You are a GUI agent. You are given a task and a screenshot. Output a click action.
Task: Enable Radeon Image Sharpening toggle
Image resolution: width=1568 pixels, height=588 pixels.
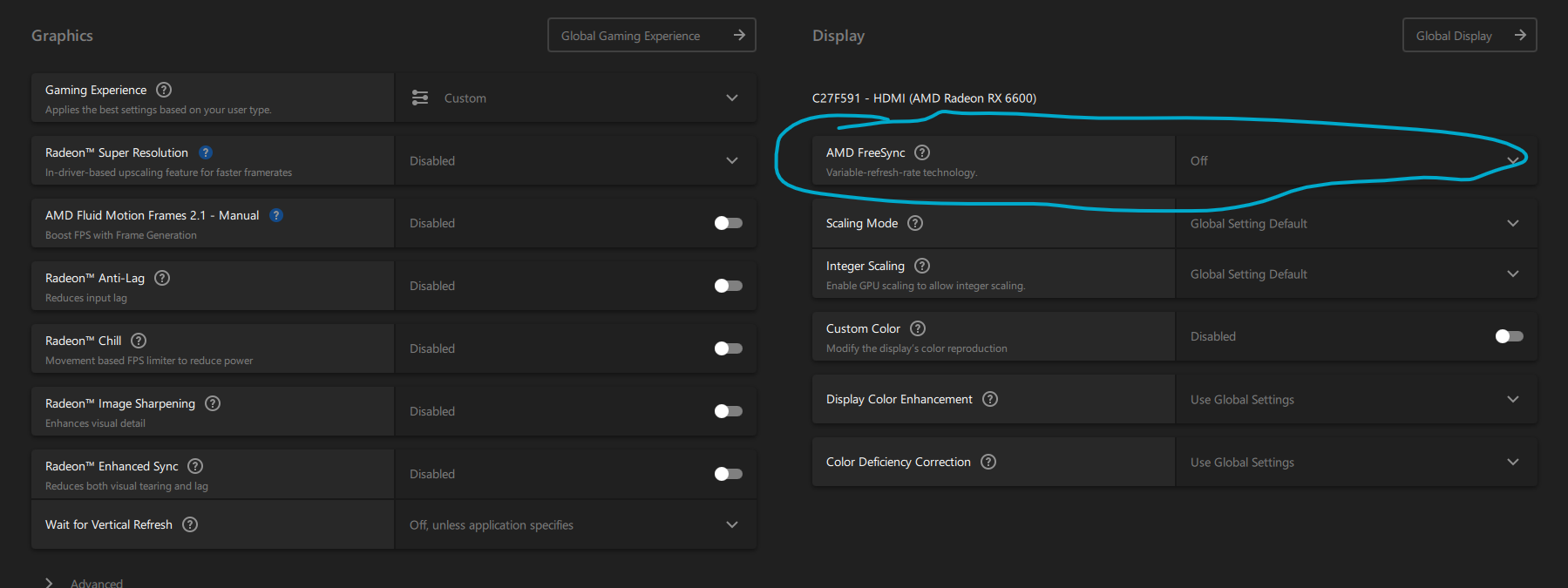coord(729,411)
